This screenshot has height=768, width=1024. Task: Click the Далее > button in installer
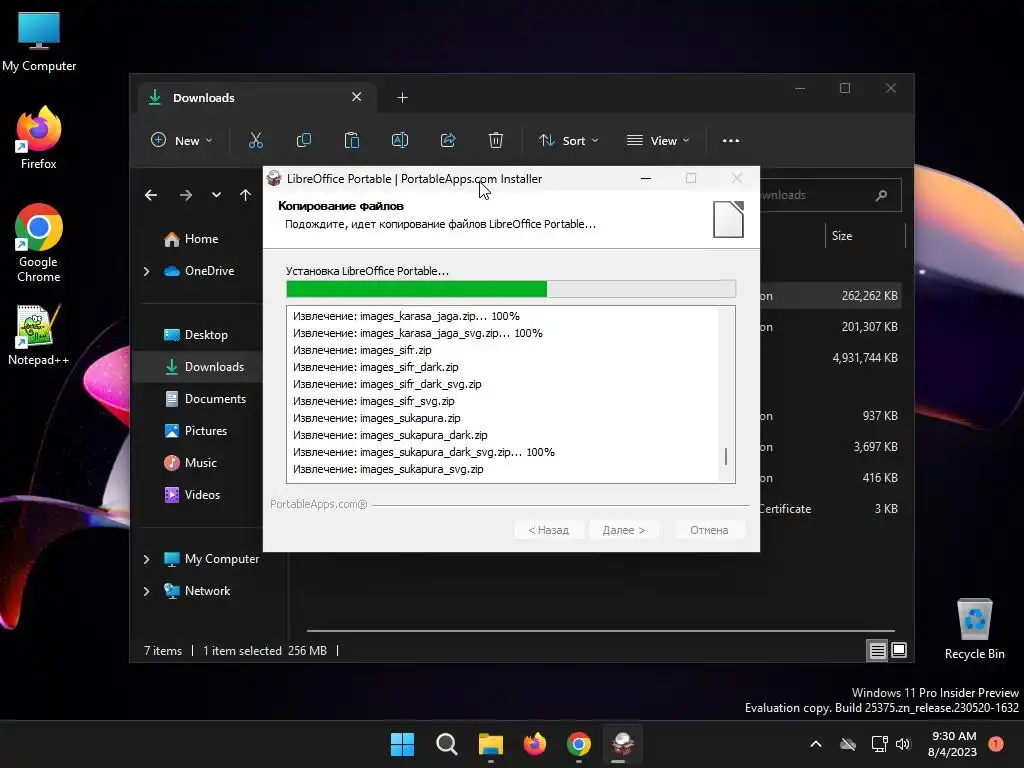point(624,530)
